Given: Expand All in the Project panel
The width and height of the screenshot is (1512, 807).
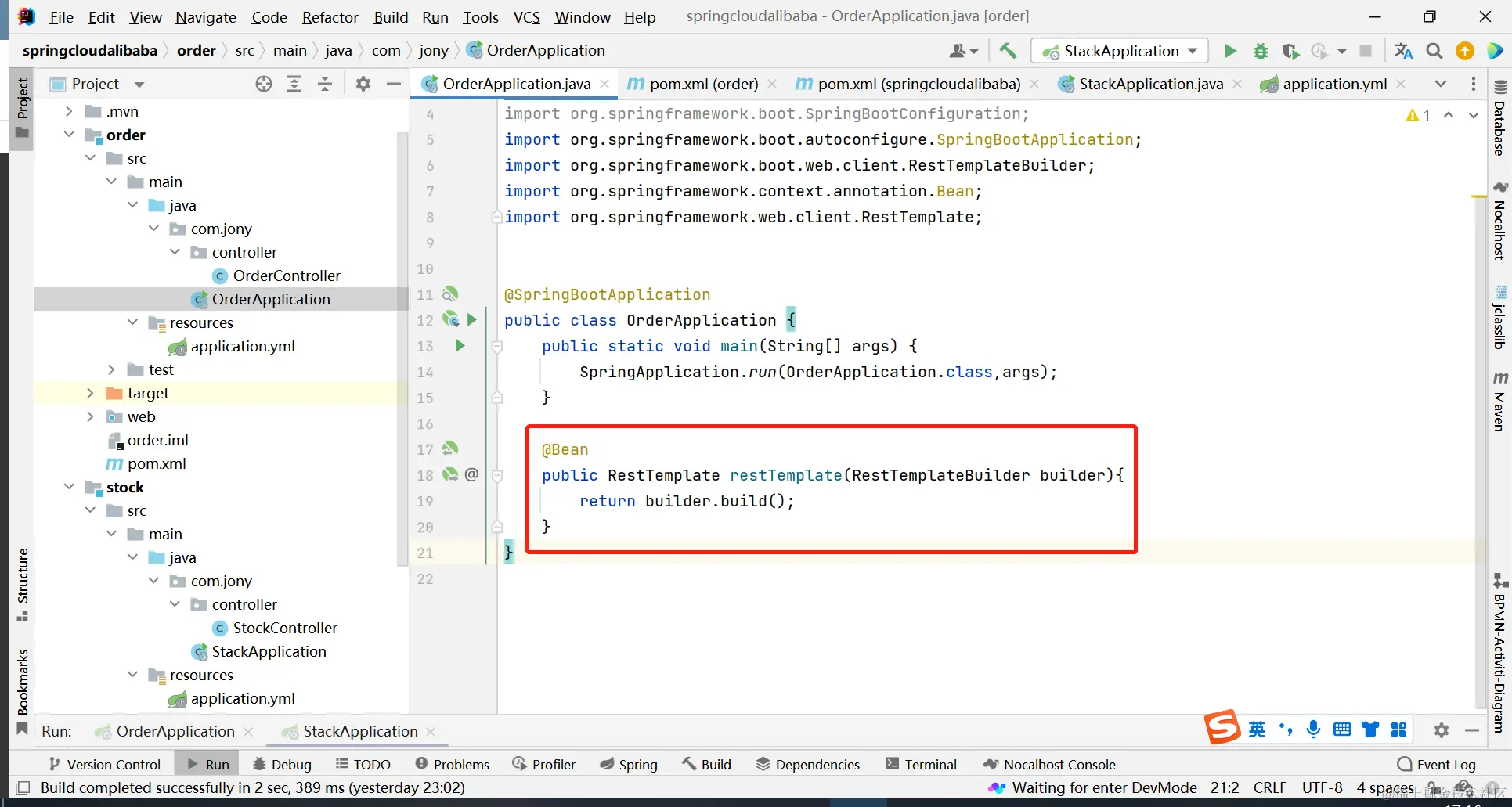Looking at the screenshot, I should click(x=294, y=84).
